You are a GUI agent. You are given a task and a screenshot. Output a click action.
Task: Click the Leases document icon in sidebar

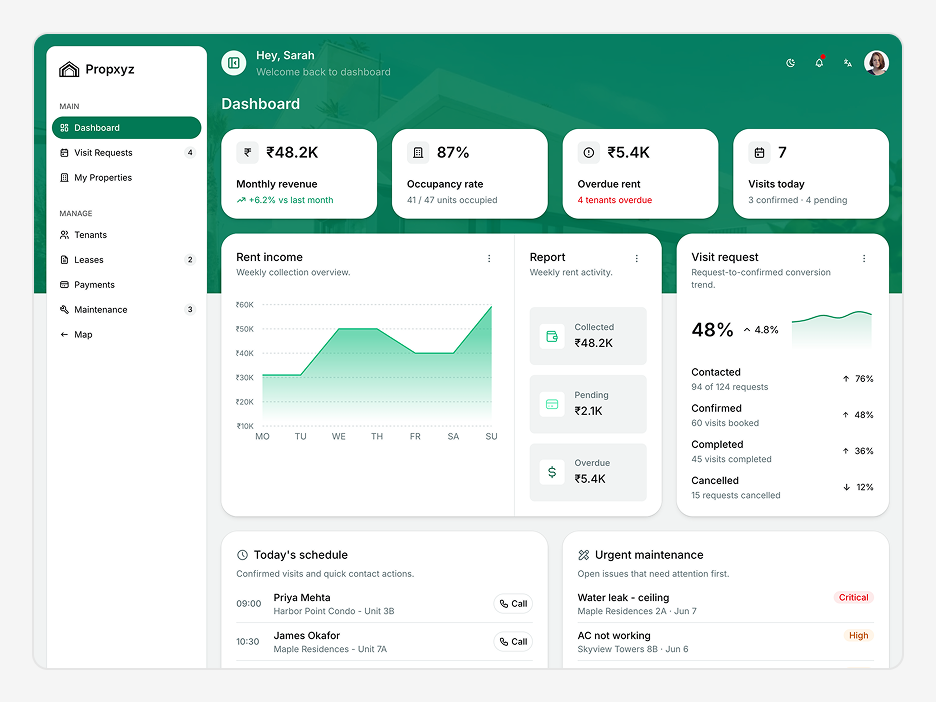point(64,260)
